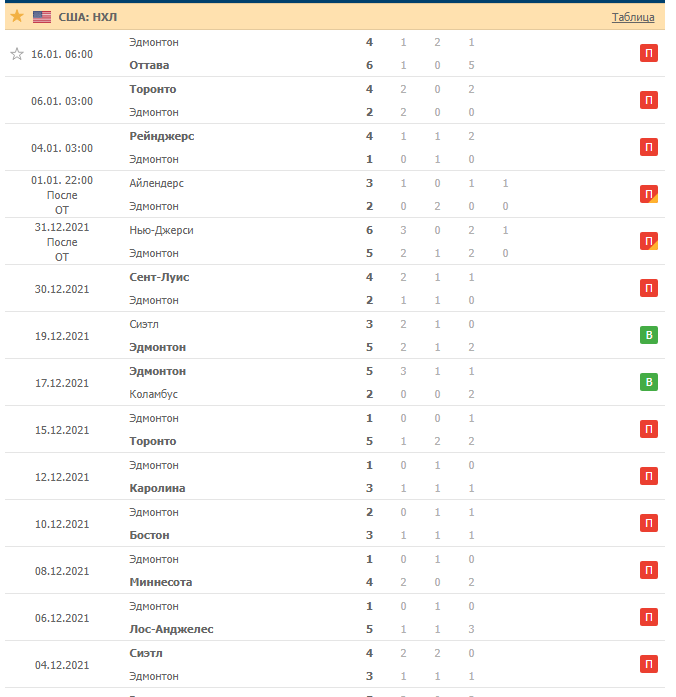Image resolution: width=676 pixels, height=697 pixels.
Task: Select the Каролина team name
Action: point(157,488)
